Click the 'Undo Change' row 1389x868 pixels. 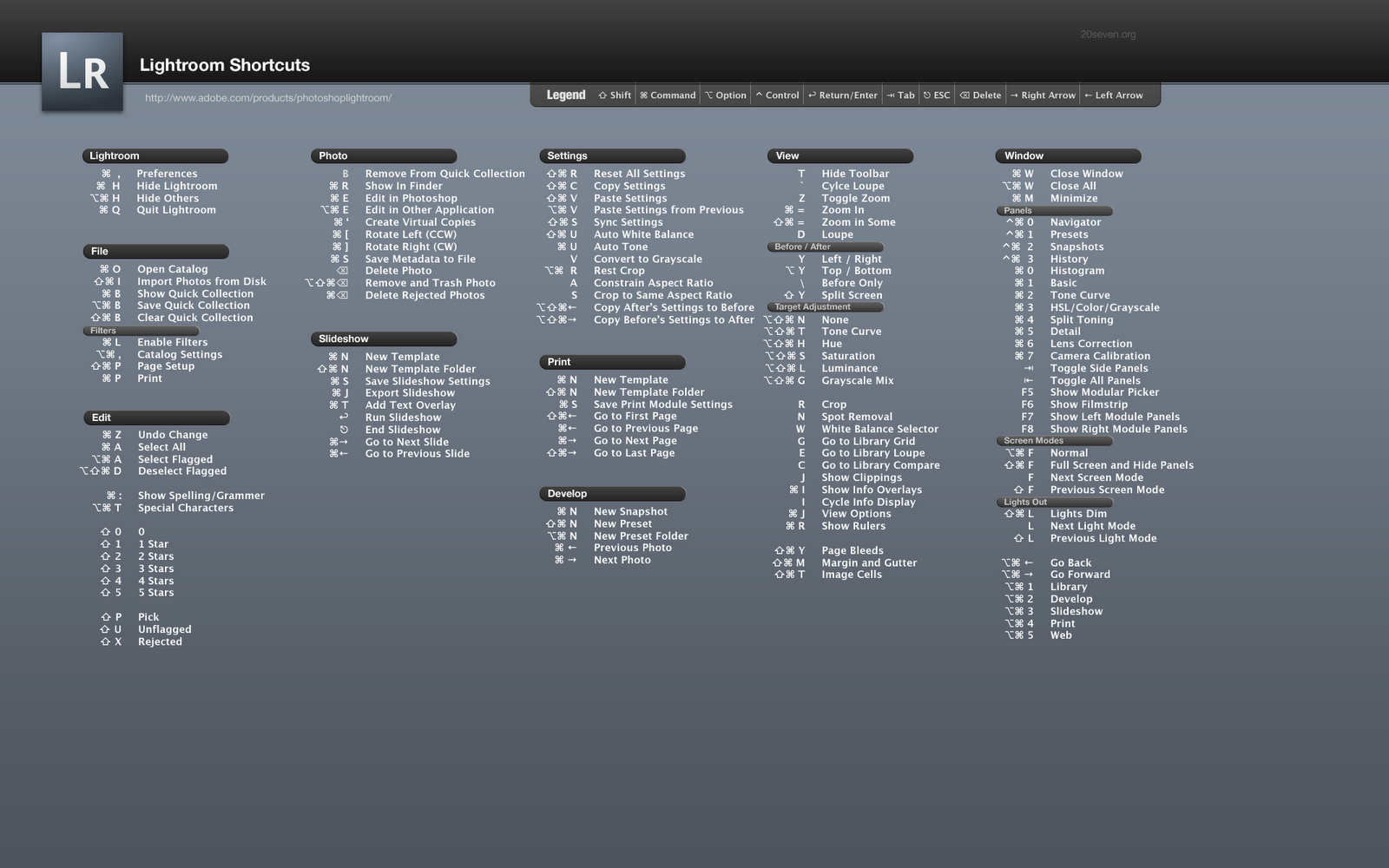tap(155, 435)
